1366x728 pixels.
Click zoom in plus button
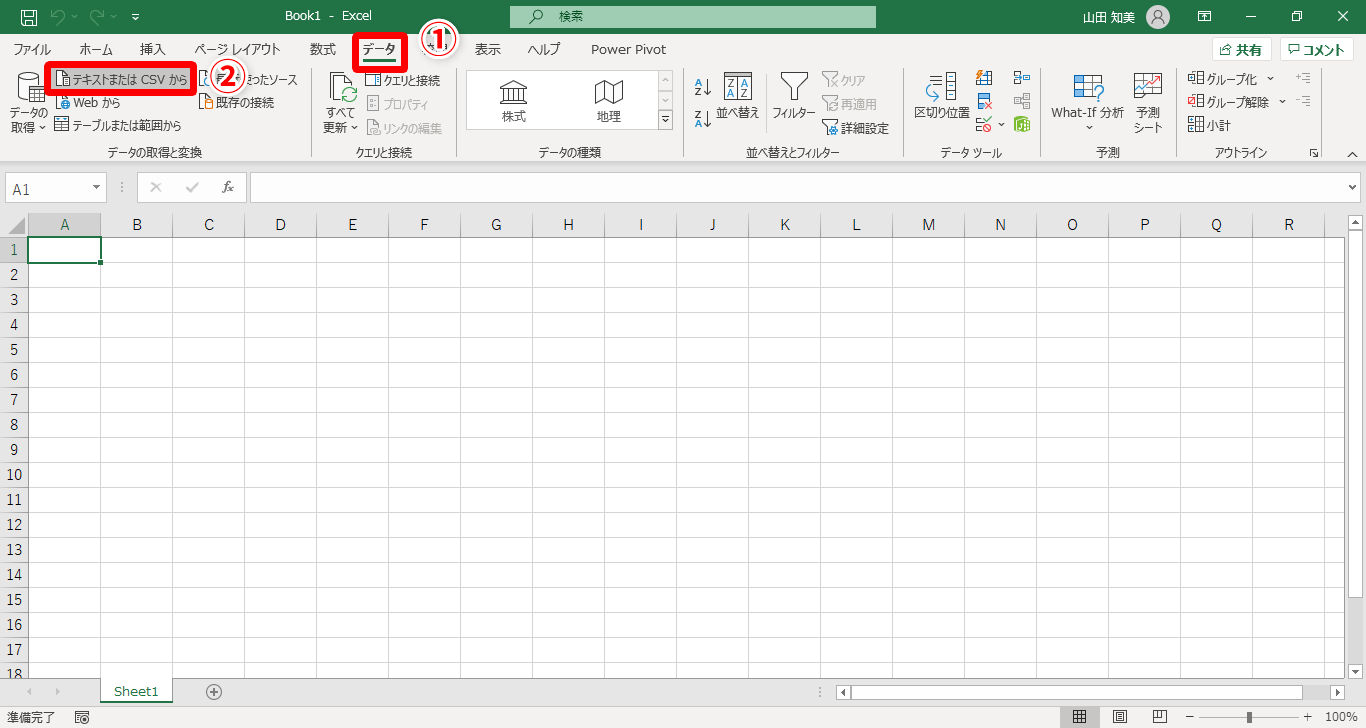pyautogui.click(x=1307, y=717)
